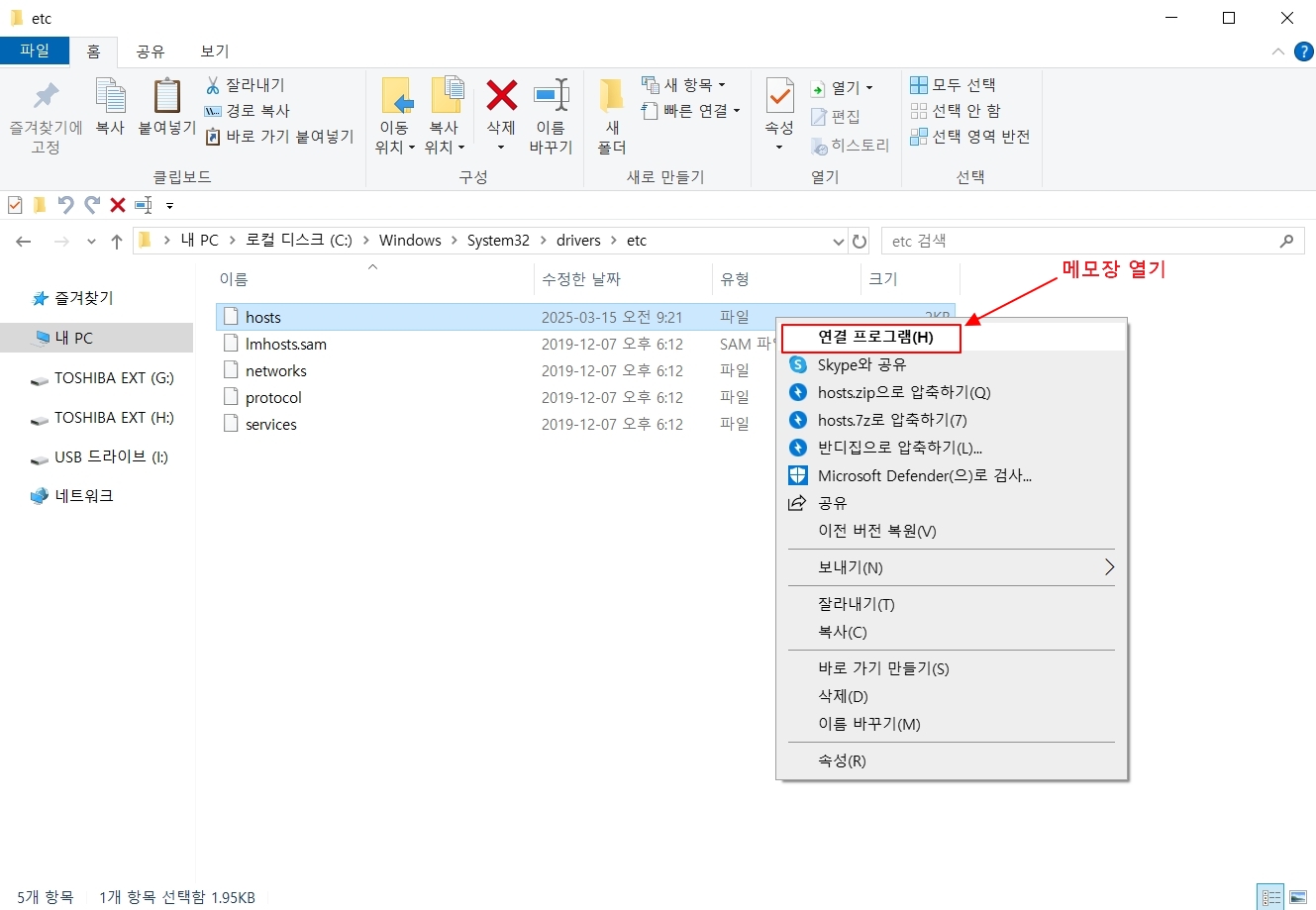Click 속성(R) in context menu

842,760
